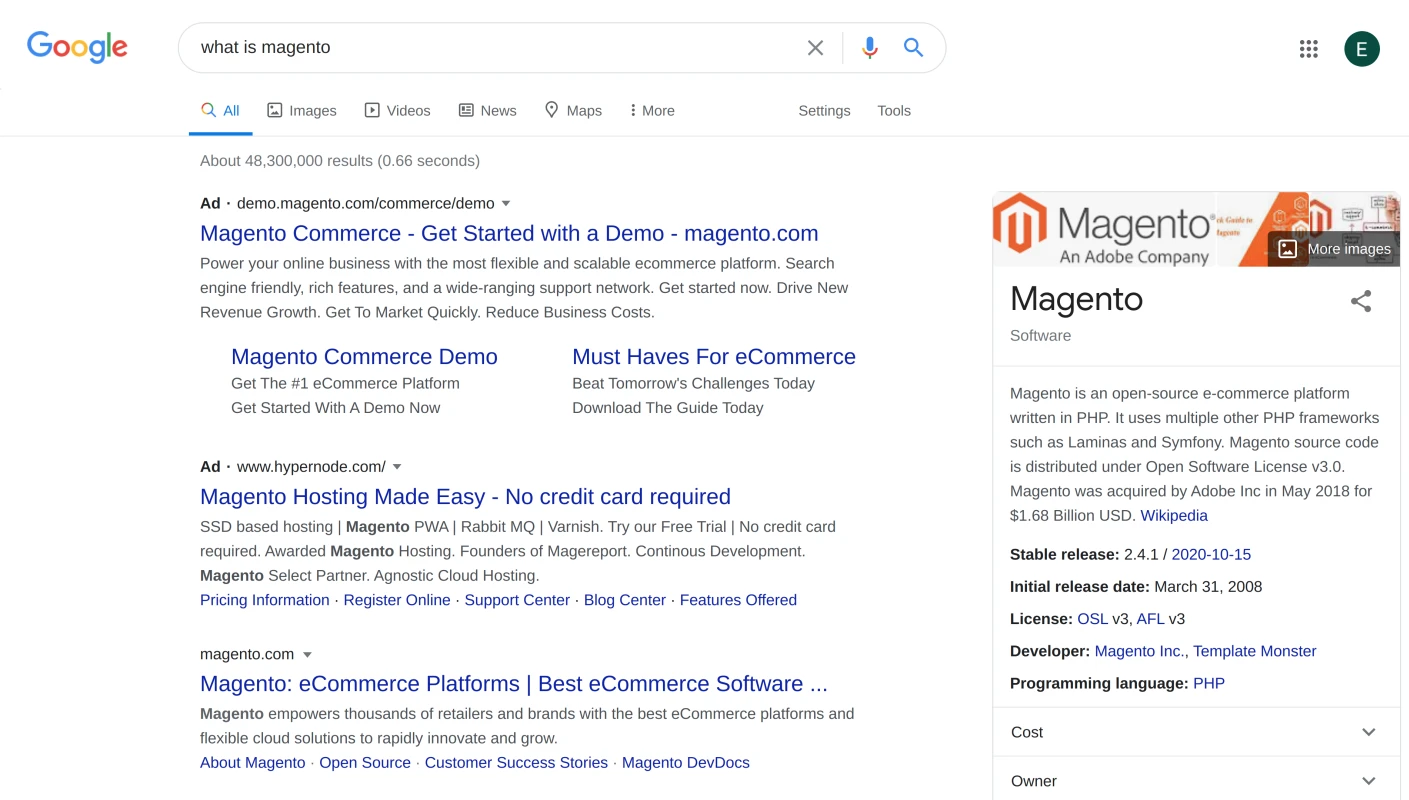Click the Magento logo thumbnail image
The image size is (1409, 800).
pos(1102,230)
